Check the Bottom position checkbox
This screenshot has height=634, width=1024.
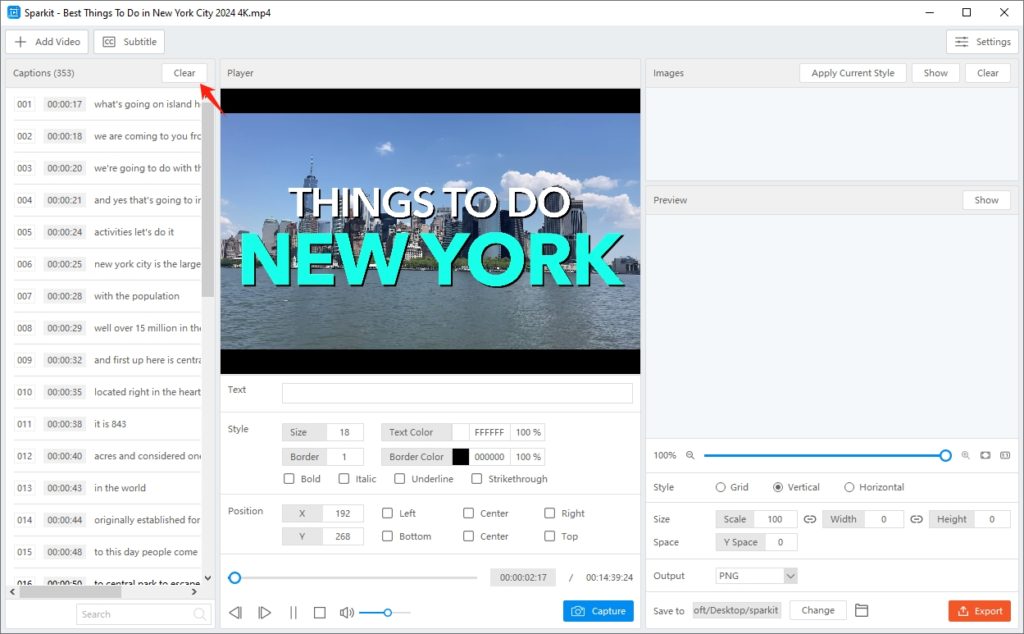(x=387, y=536)
